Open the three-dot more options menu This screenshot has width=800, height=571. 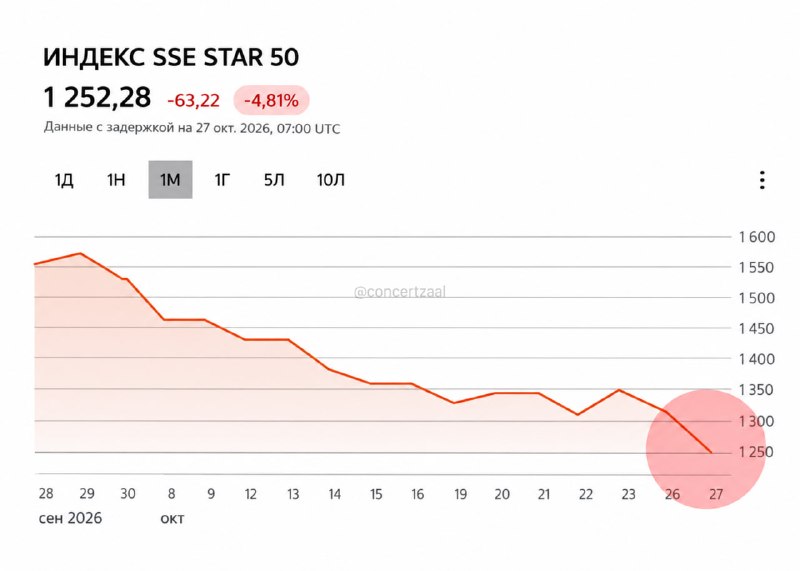[762, 180]
